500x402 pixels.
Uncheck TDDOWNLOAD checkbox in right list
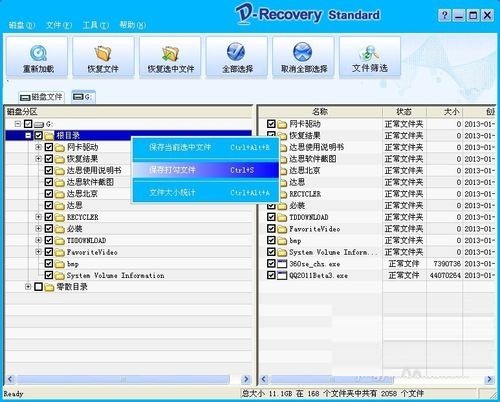pyautogui.click(x=271, y=217)
